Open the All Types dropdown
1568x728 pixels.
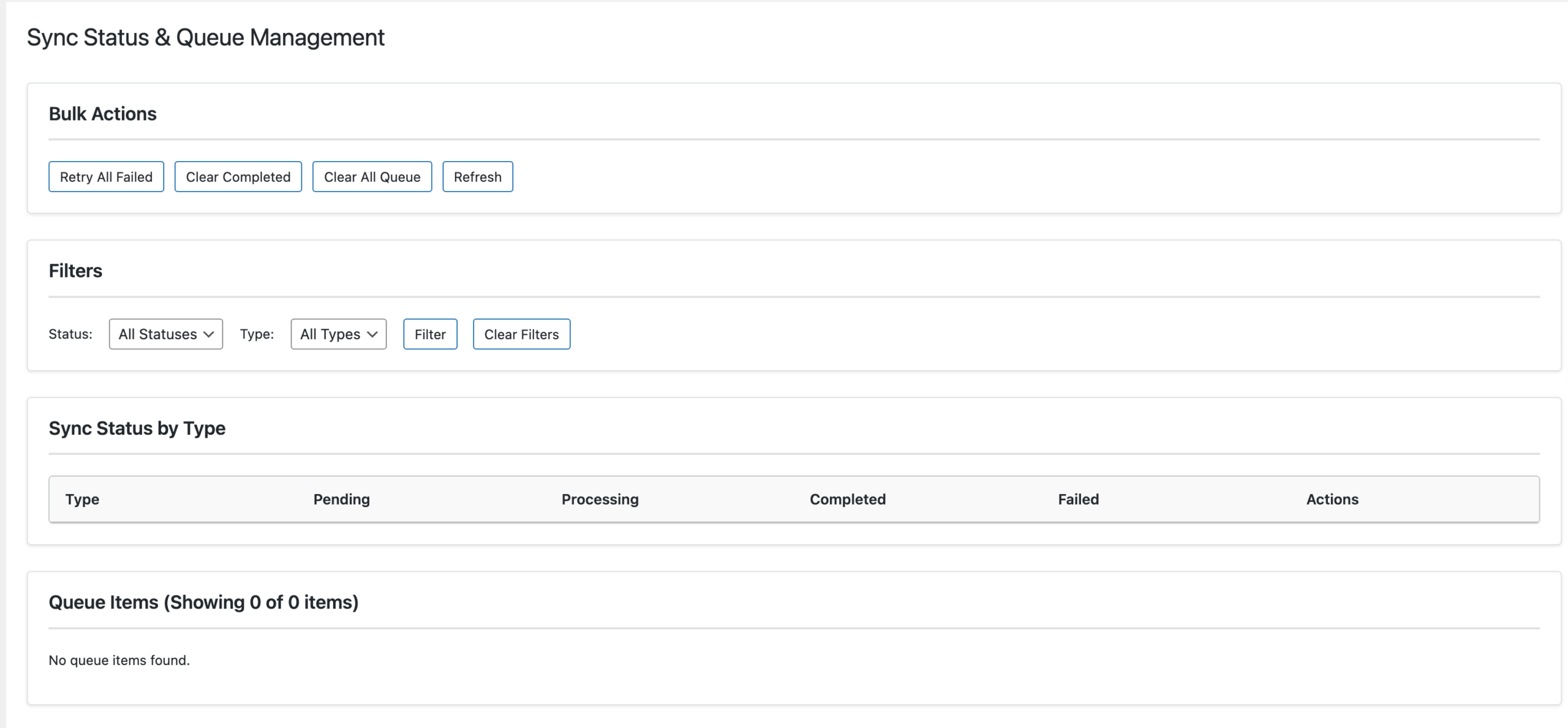(x=338, y=334)
